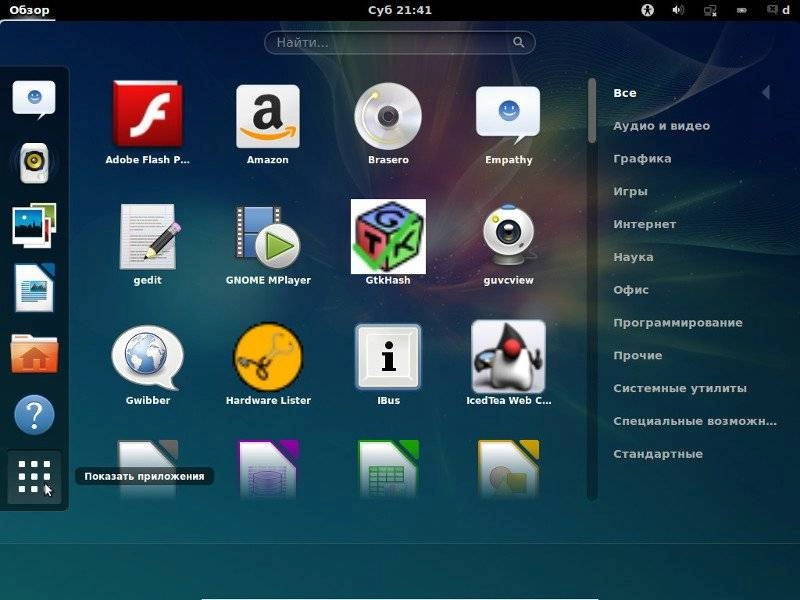Filter by Наука category

(x=633, y=257)
